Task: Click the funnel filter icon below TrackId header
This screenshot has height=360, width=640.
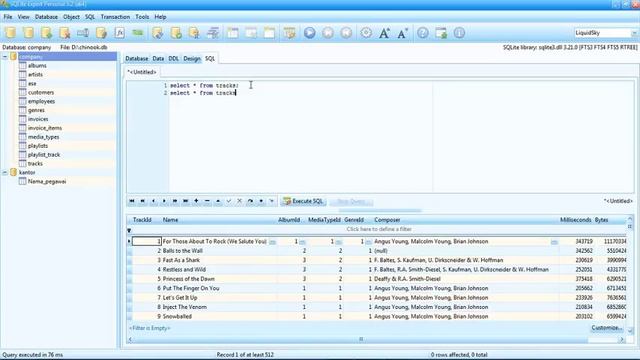Action: click(x=129, y=231)
